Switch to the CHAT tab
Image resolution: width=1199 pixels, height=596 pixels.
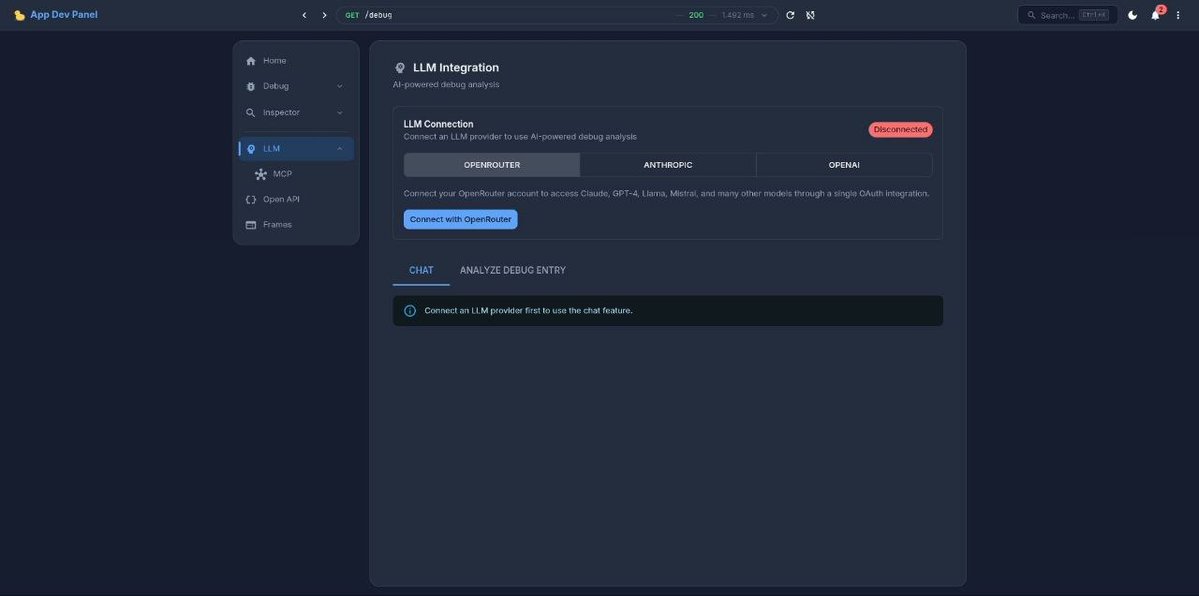pyautogui.click(x=421, y=270)
